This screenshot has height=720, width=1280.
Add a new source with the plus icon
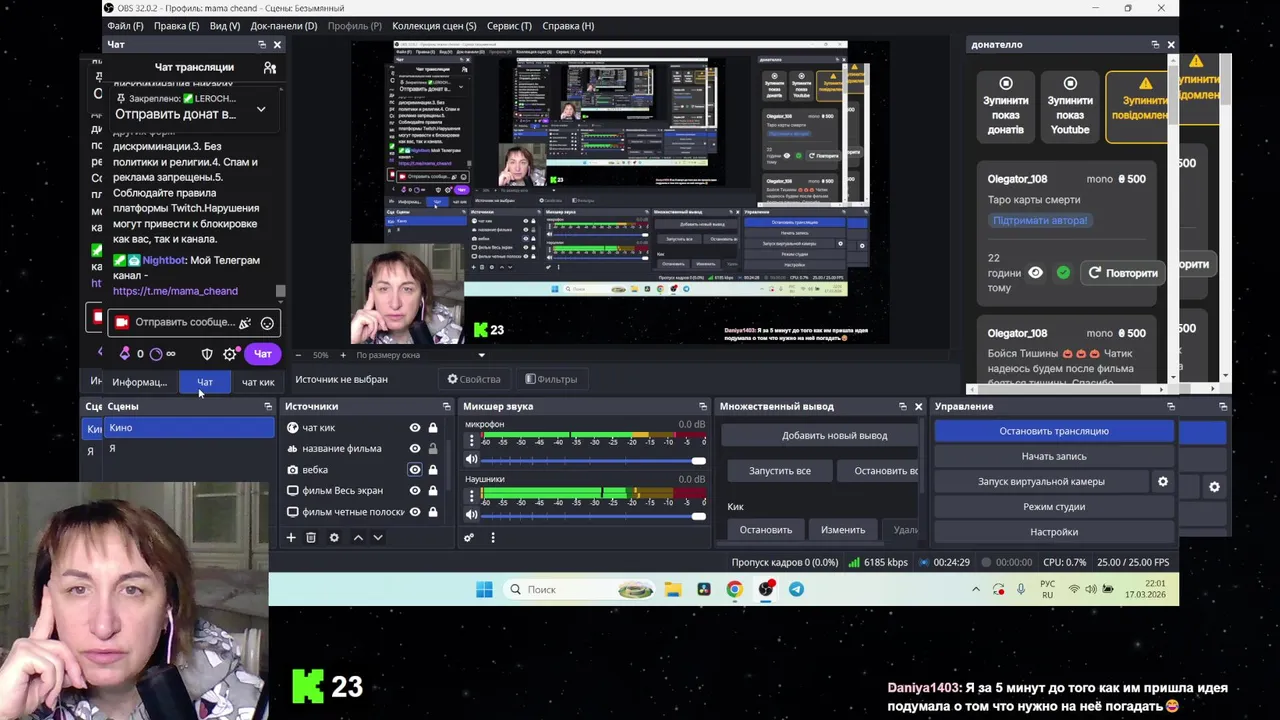point(291,537)
